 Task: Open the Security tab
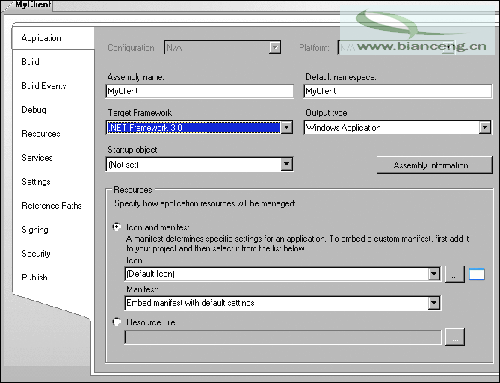(36, 254)
